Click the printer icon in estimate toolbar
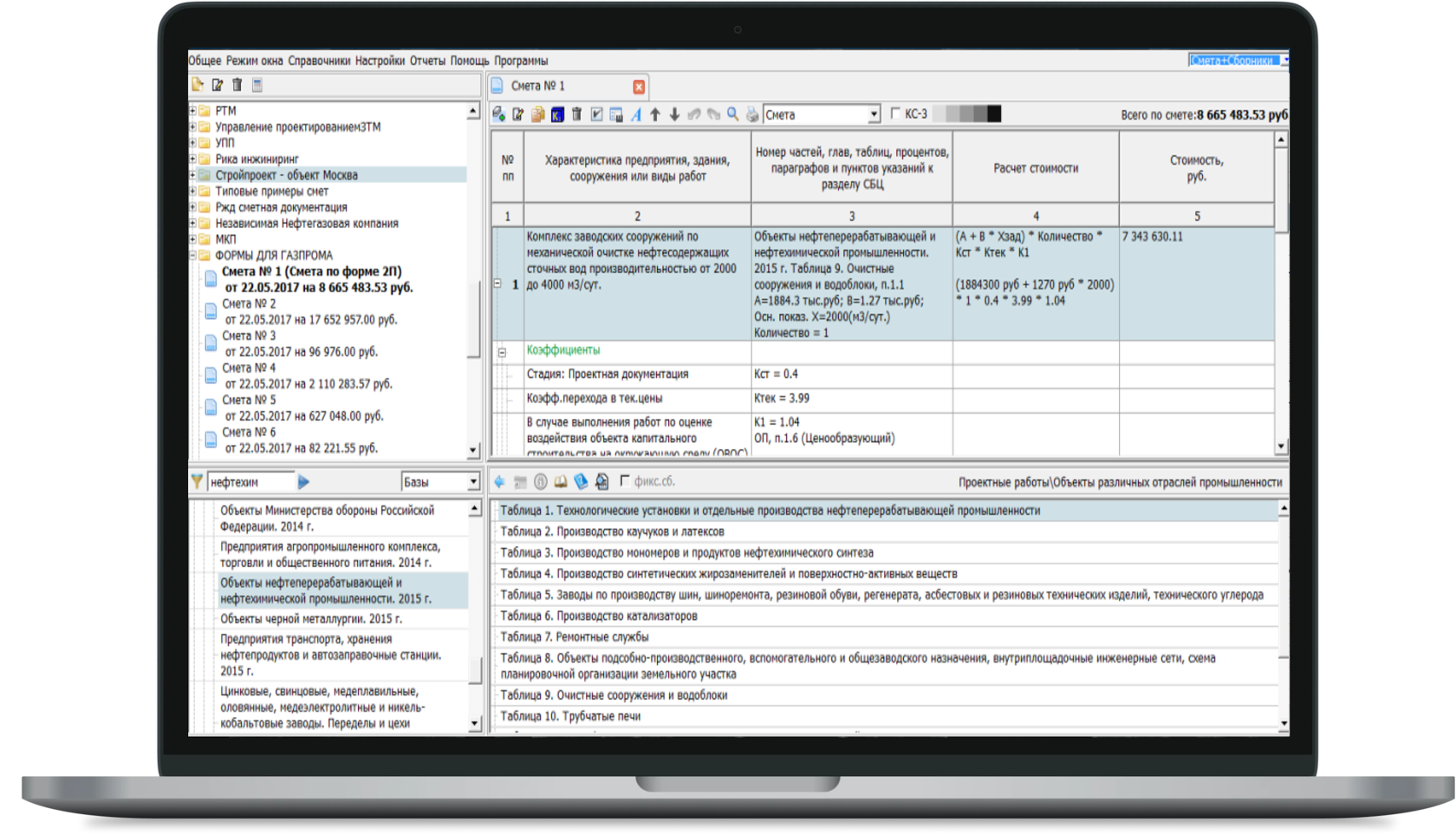 pyautogui.click(x=752, y=114)
